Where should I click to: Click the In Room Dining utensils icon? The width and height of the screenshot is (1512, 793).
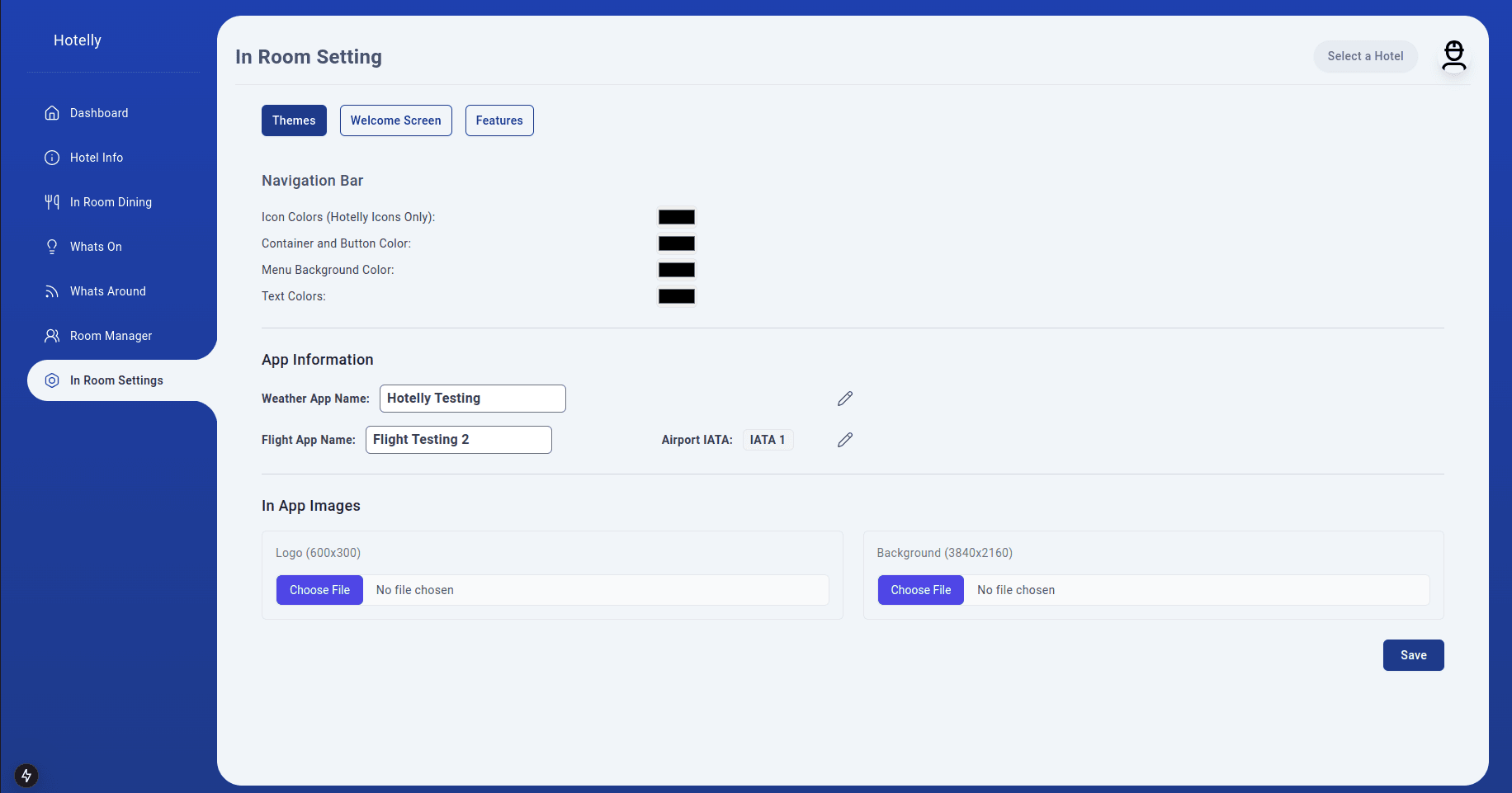pos(52,202)
